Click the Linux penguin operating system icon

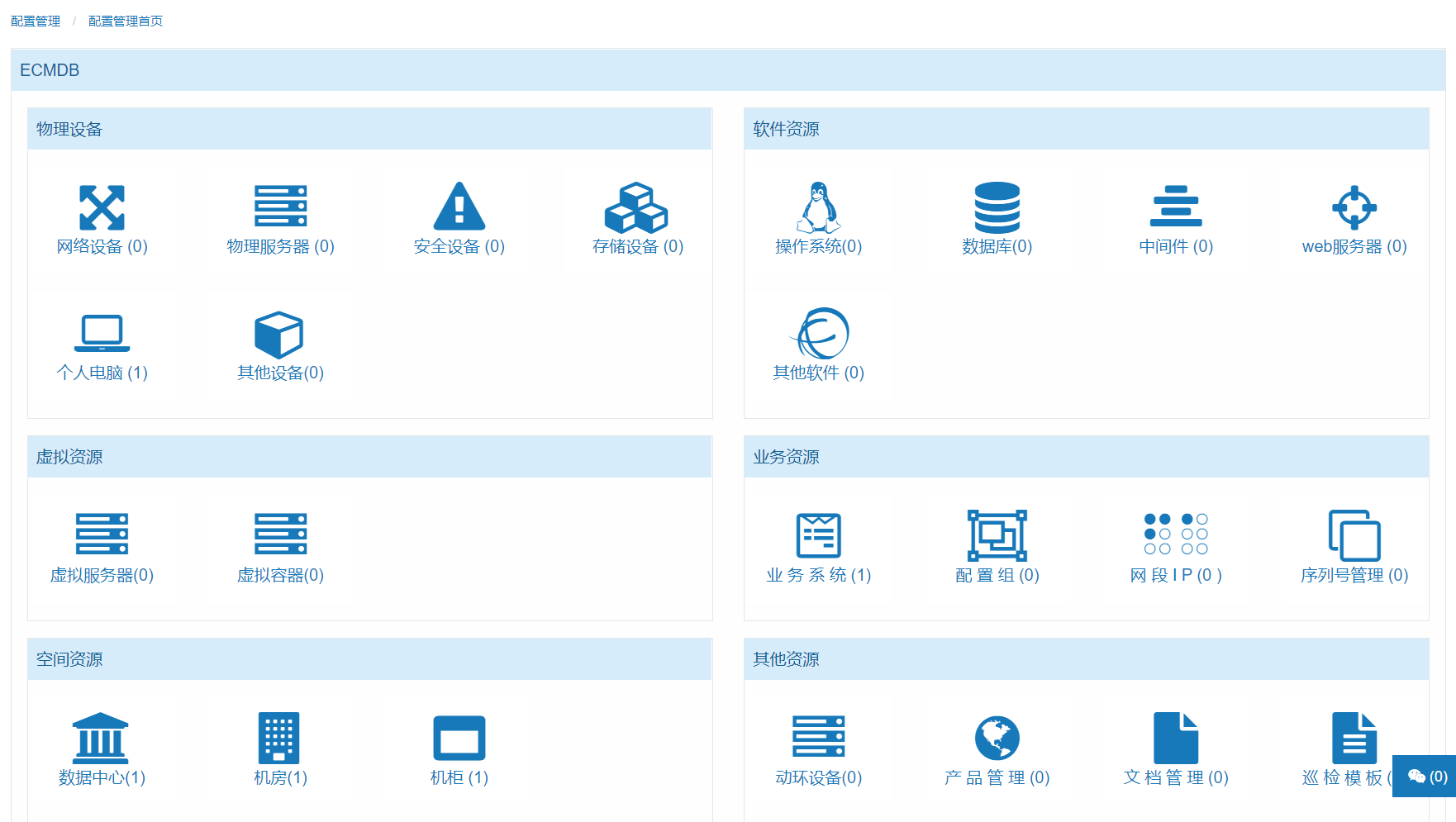pyautogui.click(x=818, y=207)
